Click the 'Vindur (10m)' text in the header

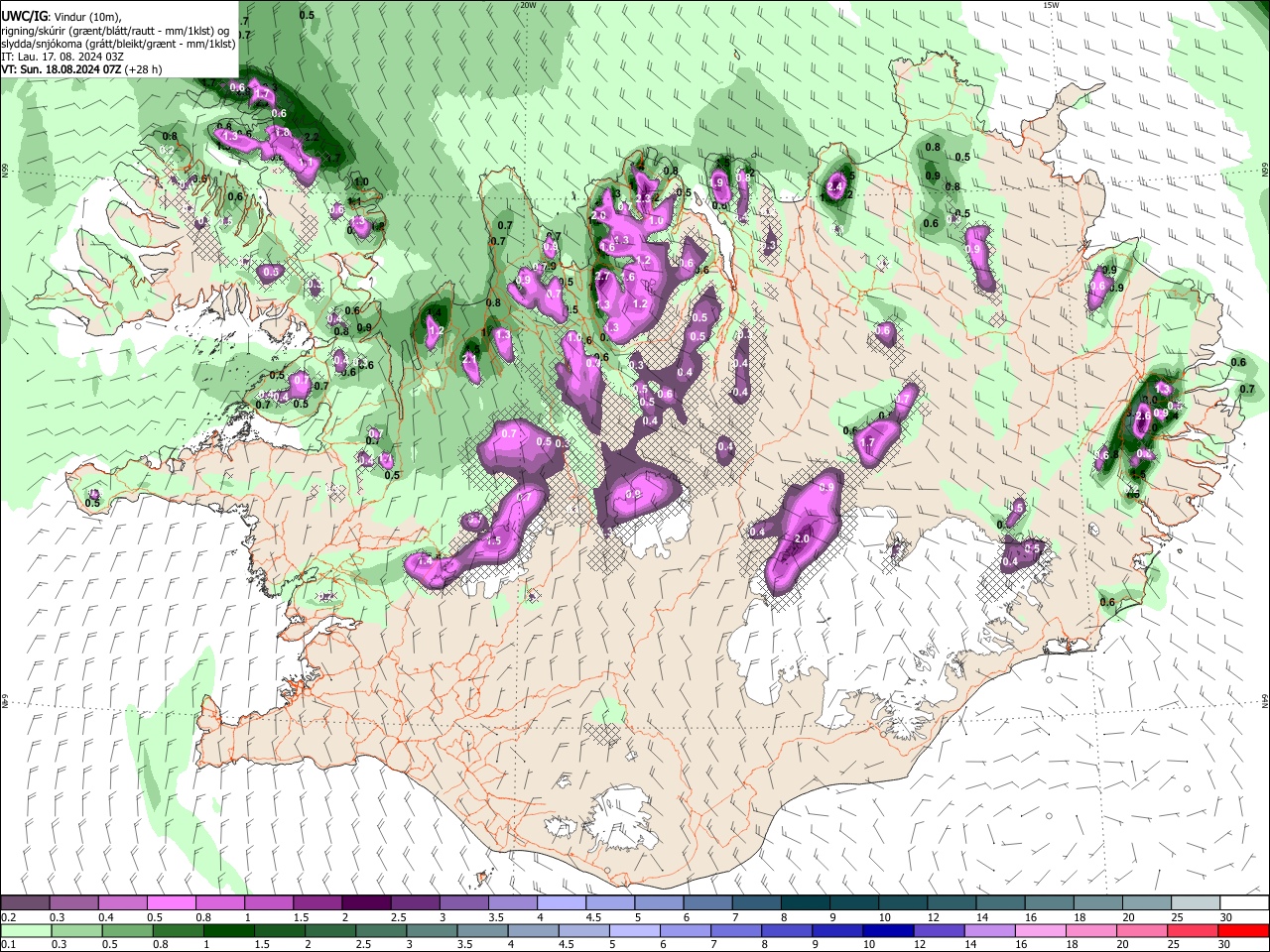click(87, 17)
